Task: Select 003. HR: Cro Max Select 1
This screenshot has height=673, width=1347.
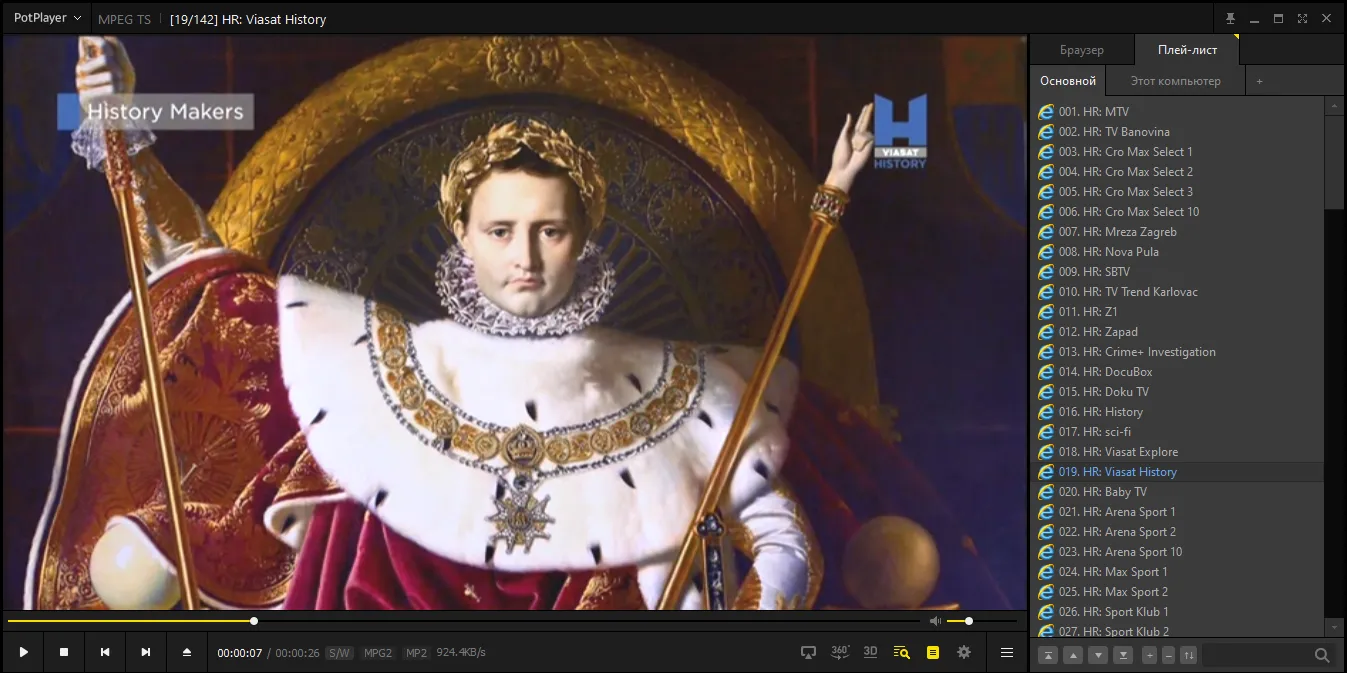Action: click(1177, 151)
